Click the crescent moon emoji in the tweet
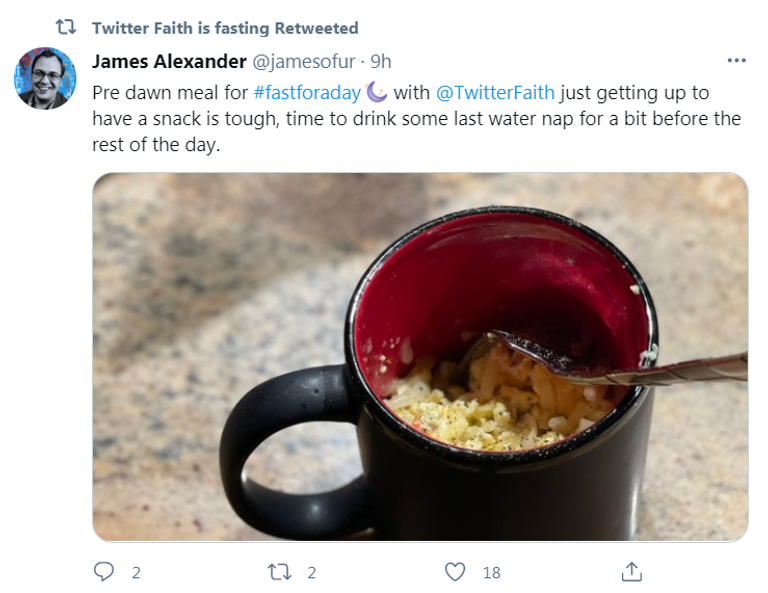The width and height of the screenshot is (768, 593). (x=377, y=92)
